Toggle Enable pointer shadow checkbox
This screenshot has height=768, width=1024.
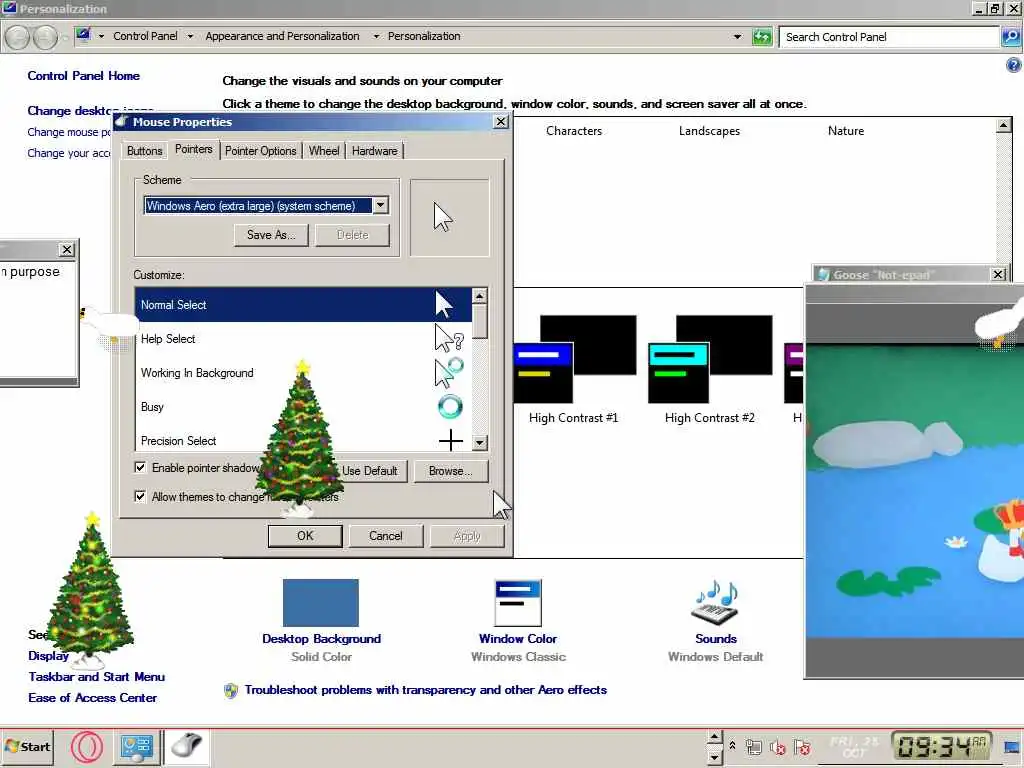point(140,468)
